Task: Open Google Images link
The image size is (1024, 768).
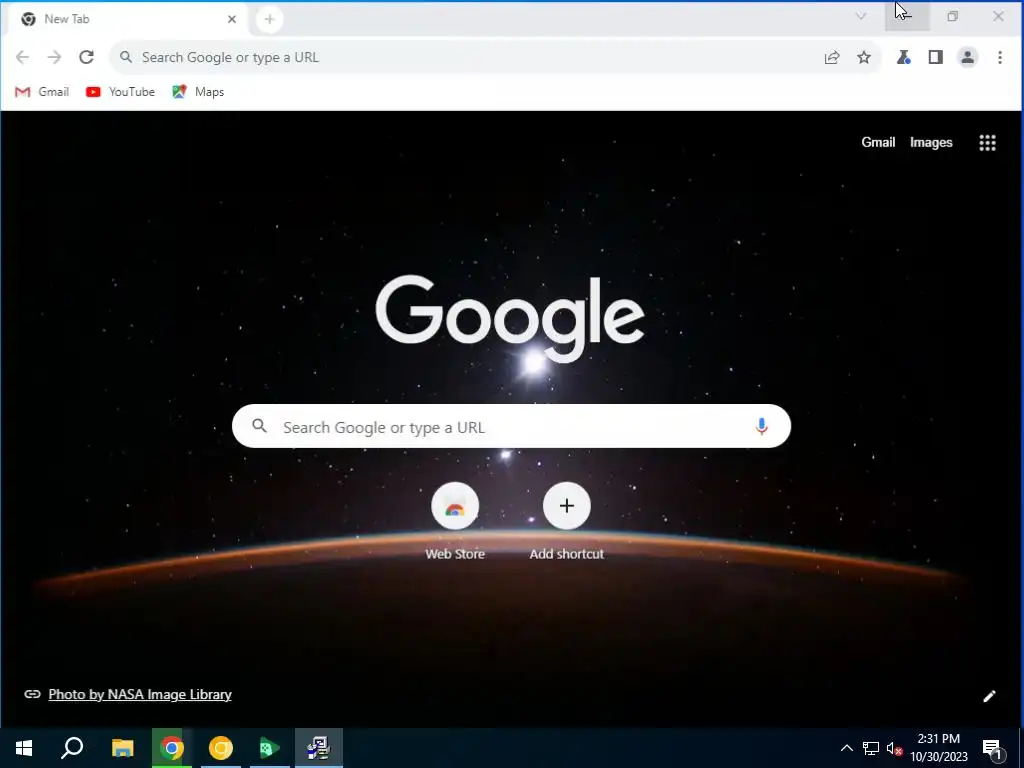Action: coord(931,142)
